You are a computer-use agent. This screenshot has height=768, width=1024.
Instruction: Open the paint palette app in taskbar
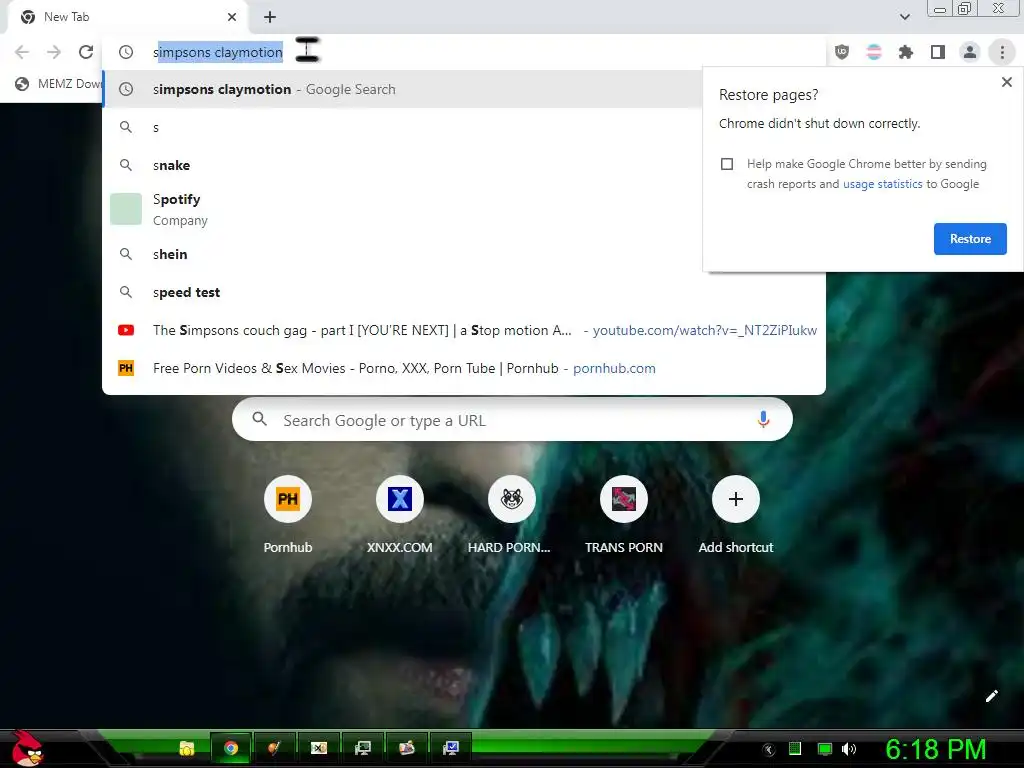point(406,748)
